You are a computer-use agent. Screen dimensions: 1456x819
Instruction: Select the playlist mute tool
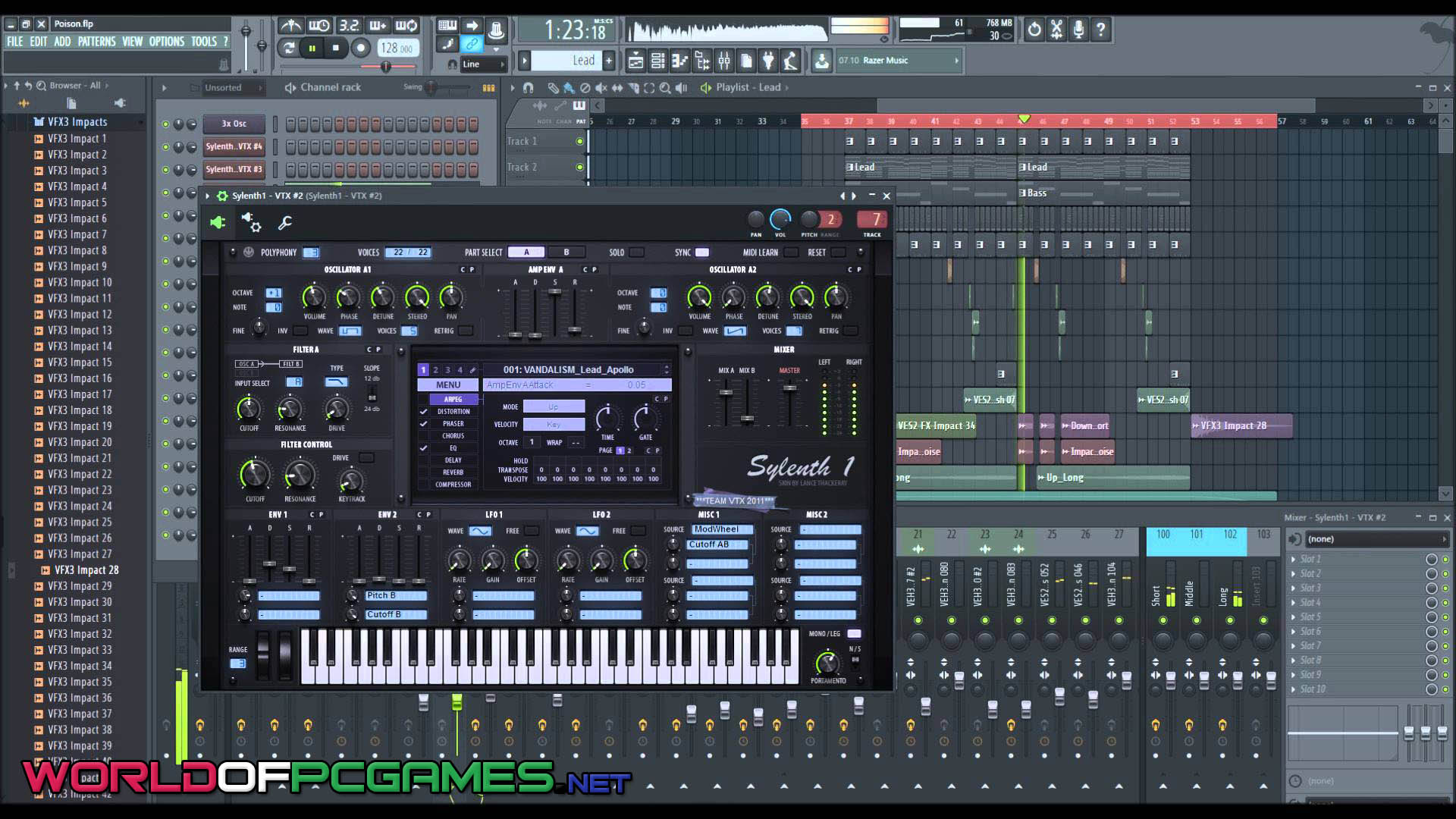pyautogui.click(x=601, y=88)
